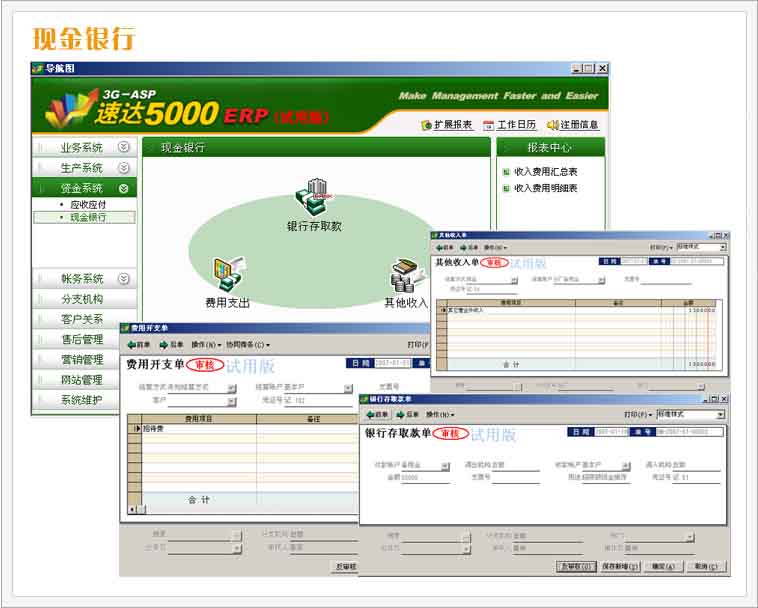Expand the 生产系统 sidebar section
The height and width of the screenshot is (608, 758).
(x=123, y=167)
